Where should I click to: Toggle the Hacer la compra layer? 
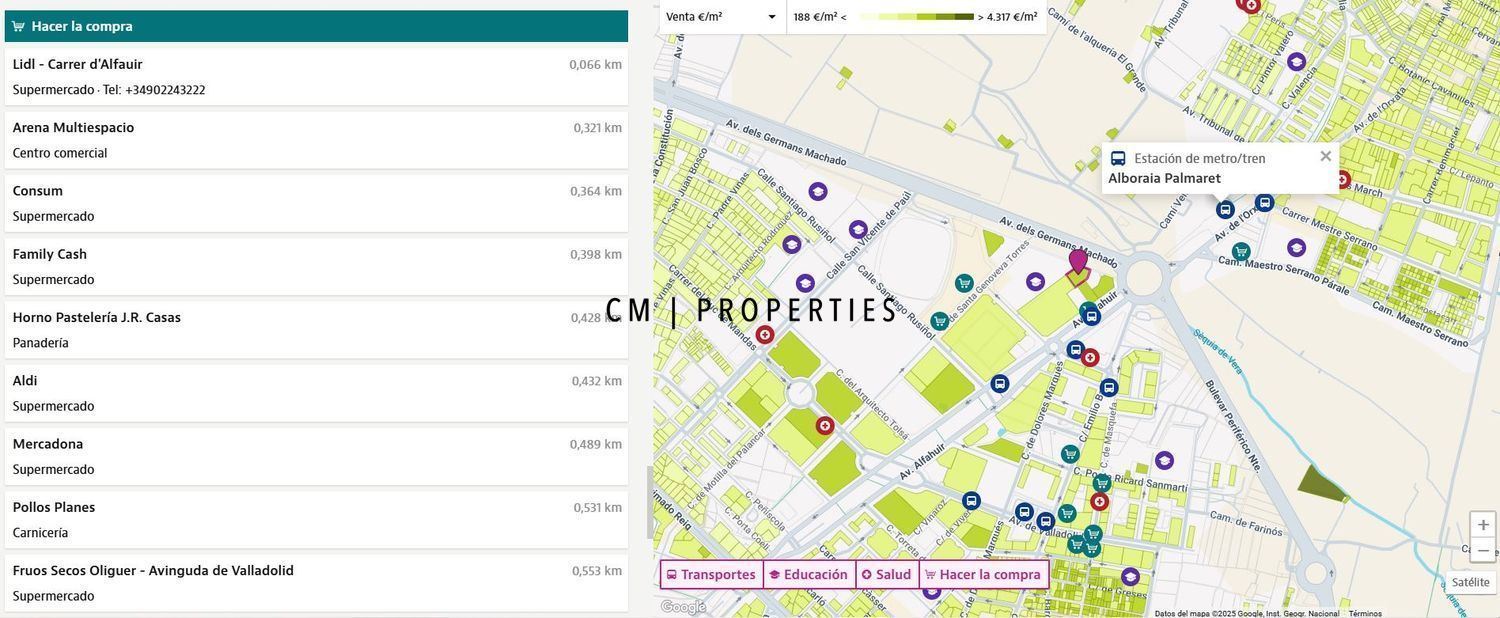tap(984, 575)
